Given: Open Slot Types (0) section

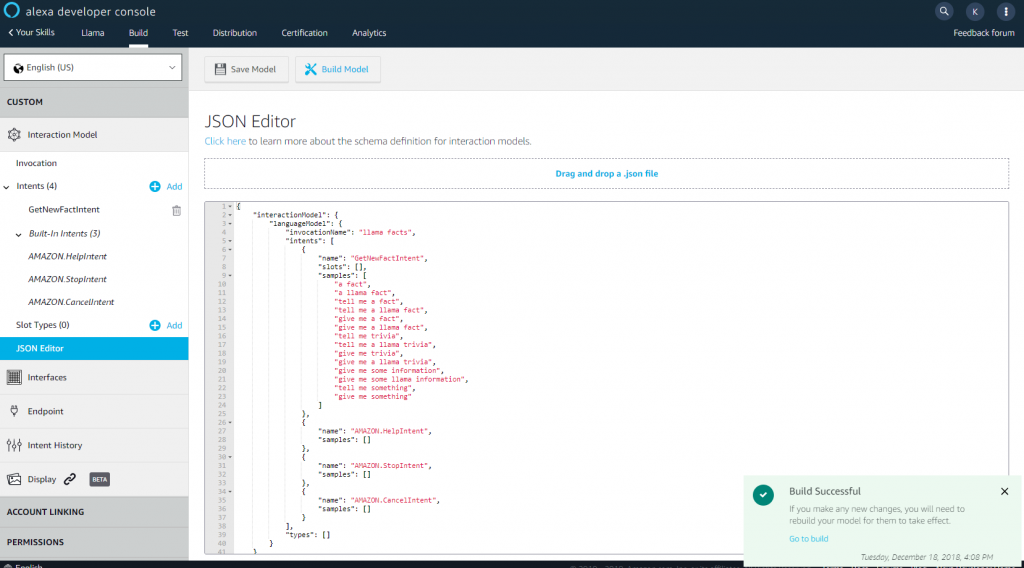Looking at the screenshot, I should [x=42, y=325].
